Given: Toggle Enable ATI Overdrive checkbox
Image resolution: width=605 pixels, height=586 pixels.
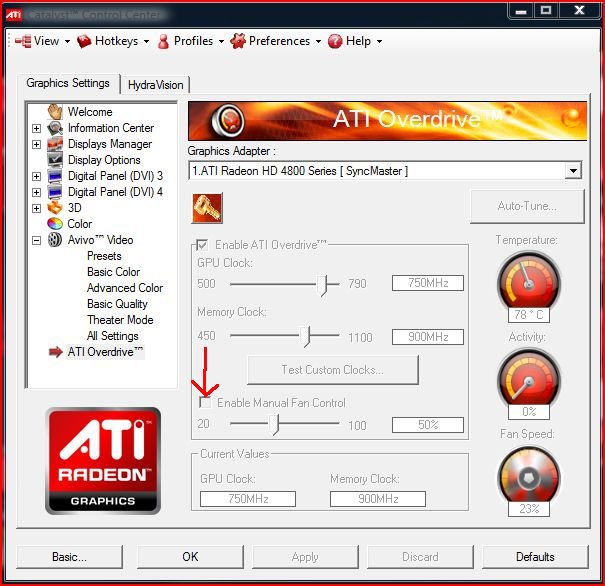Looking at the screenshot, I should pos(202,245).
